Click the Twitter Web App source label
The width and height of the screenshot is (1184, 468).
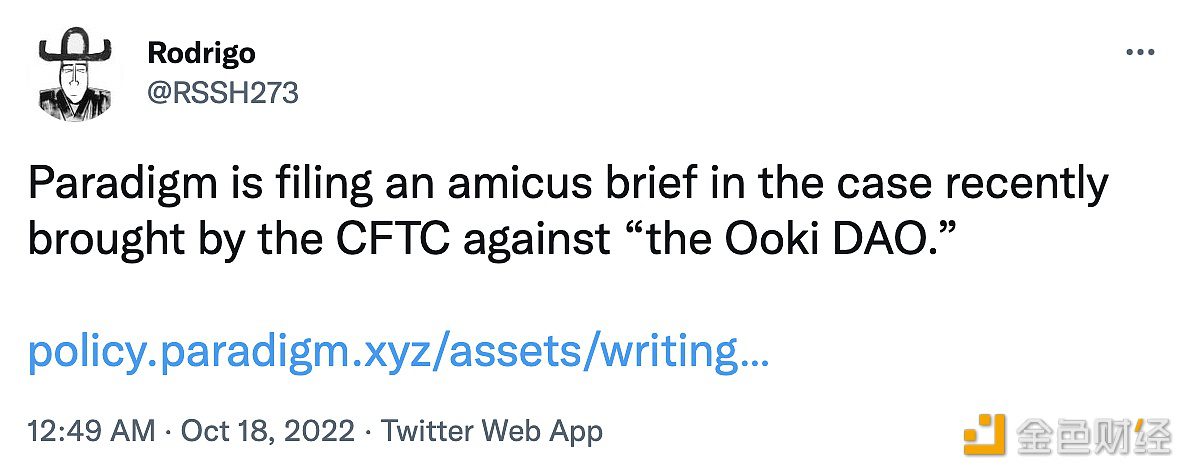point(492,432)
